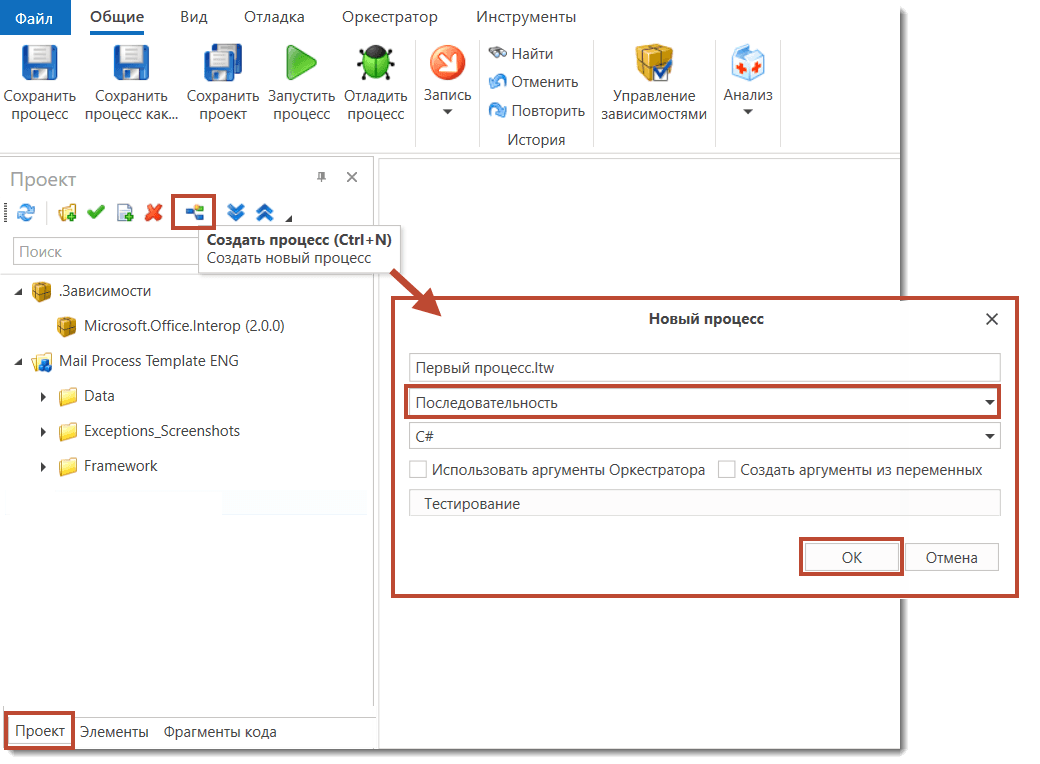The width and height of the screenshot is (1040, 764).
Task: Run the process with Запустить процесс
Action: coord(301,66)
